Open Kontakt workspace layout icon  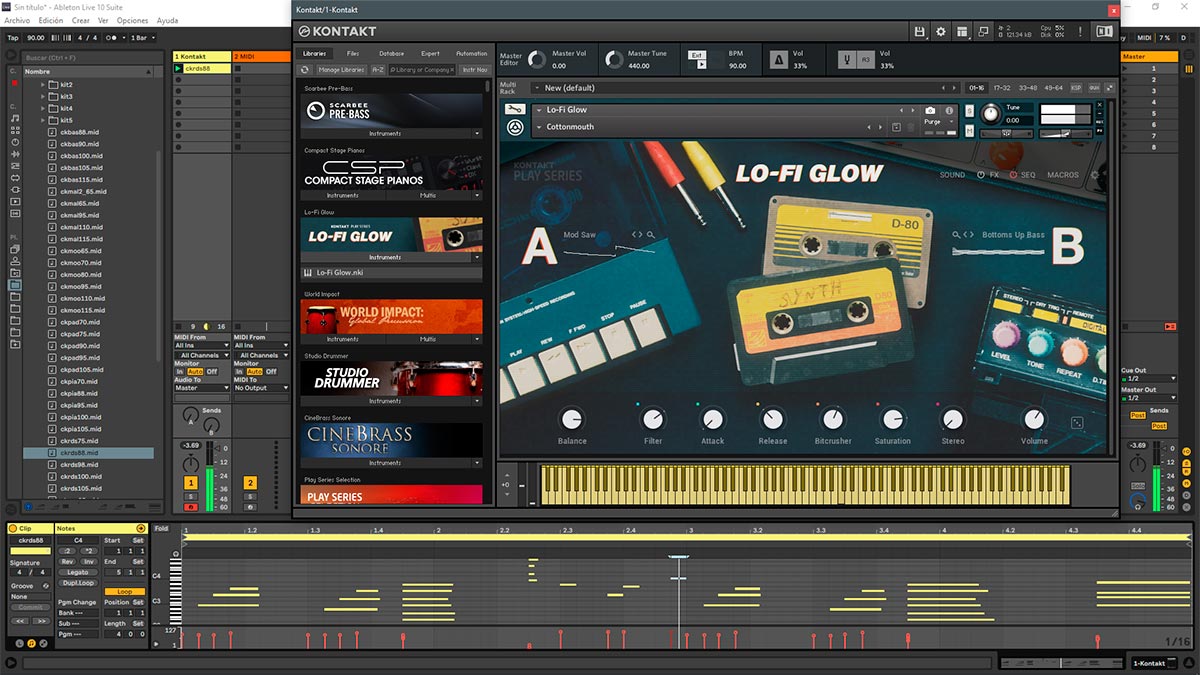[962, 31]
